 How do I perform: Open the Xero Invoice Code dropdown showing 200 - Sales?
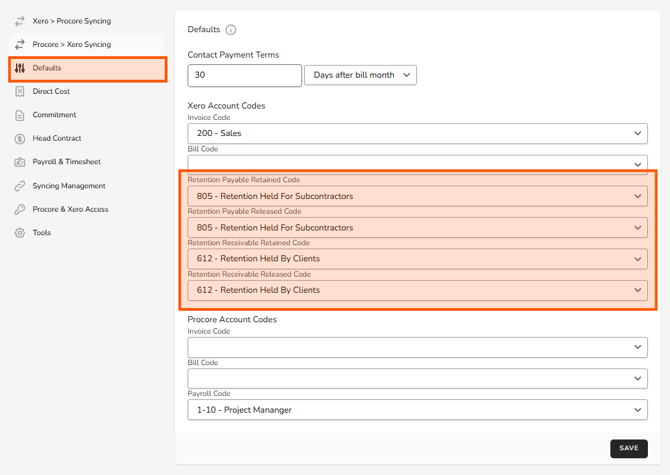coord(417,133)
